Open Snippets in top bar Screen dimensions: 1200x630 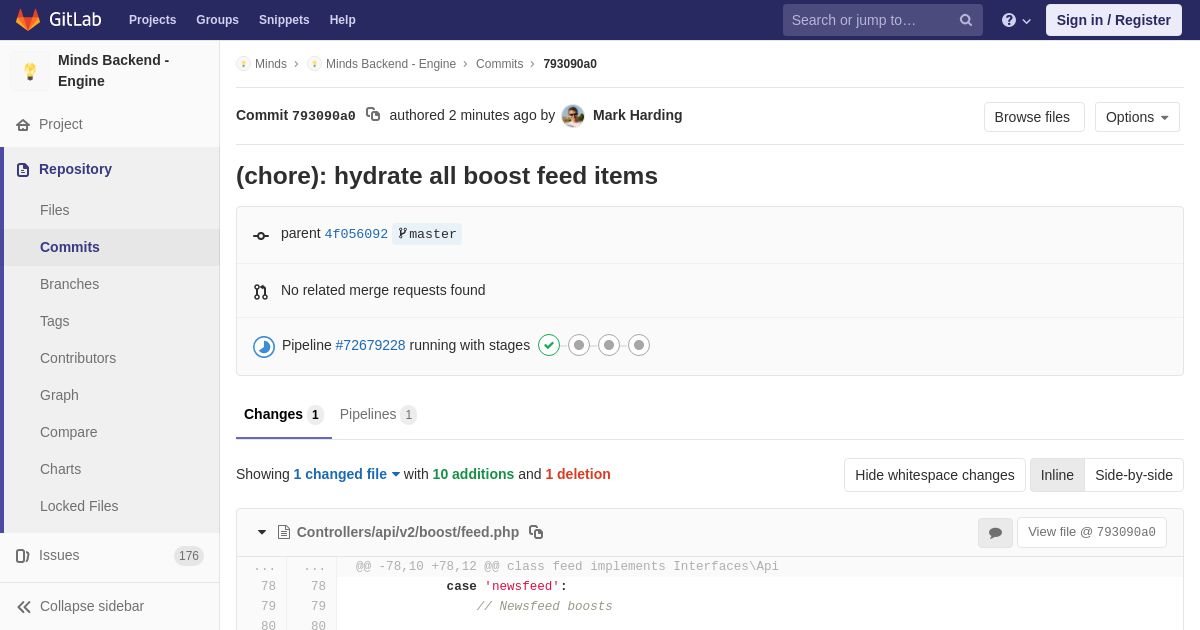284,20
